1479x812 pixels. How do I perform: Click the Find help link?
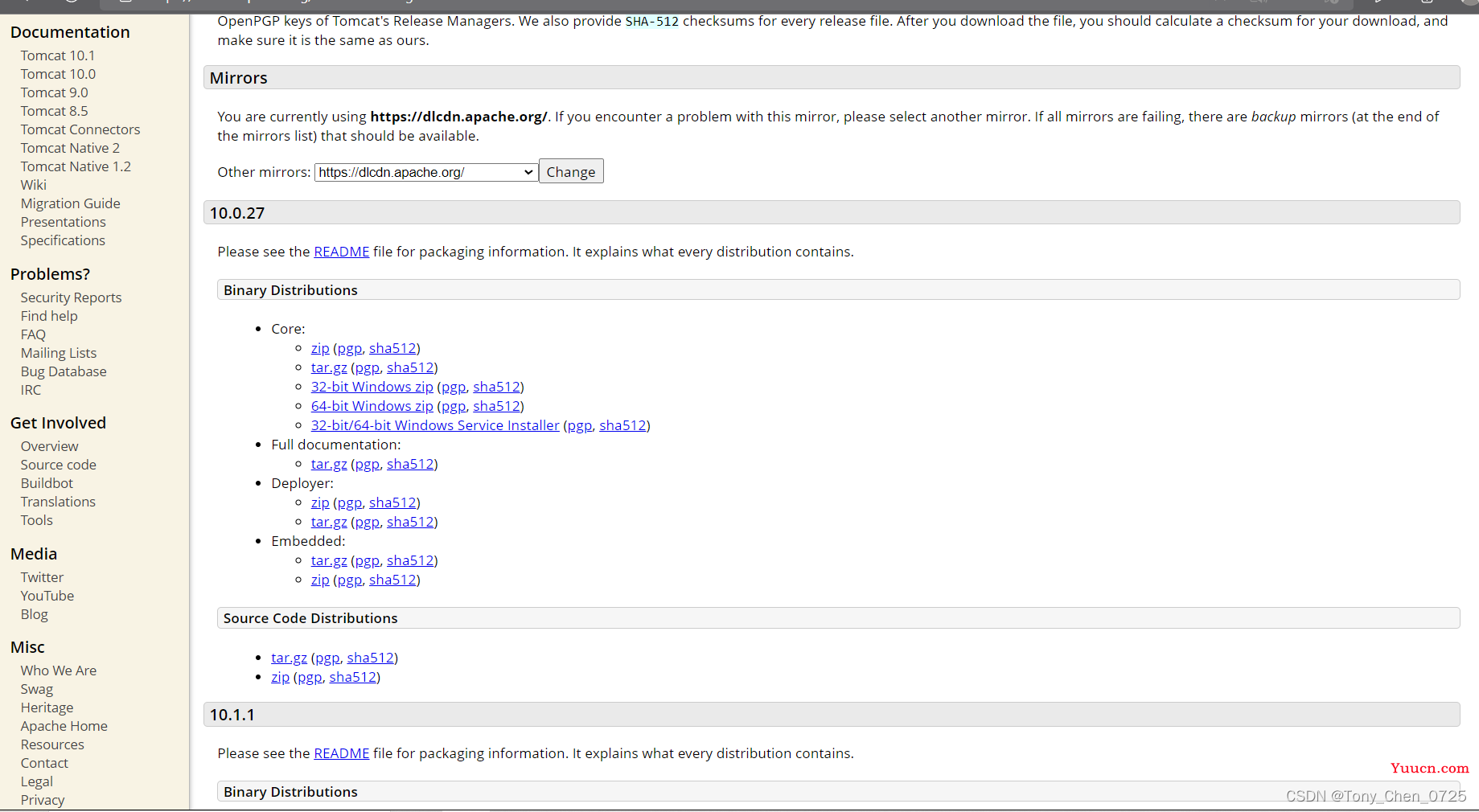[49, 316]
